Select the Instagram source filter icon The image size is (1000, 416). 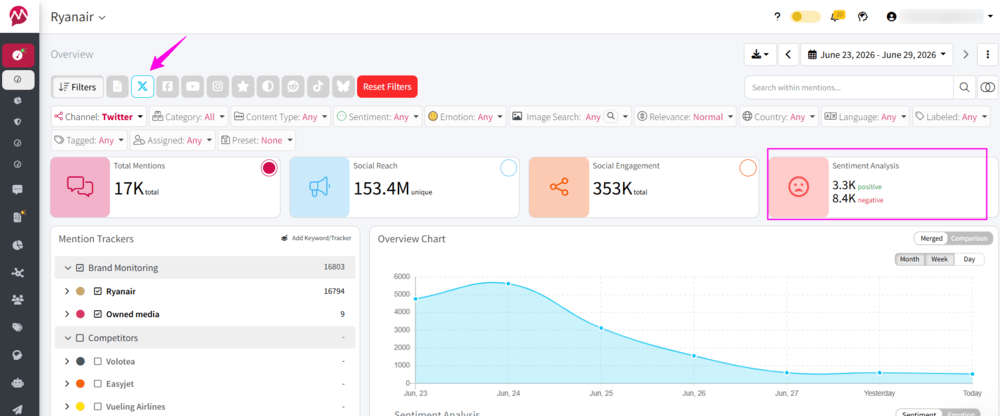click(x=217, y=86)
